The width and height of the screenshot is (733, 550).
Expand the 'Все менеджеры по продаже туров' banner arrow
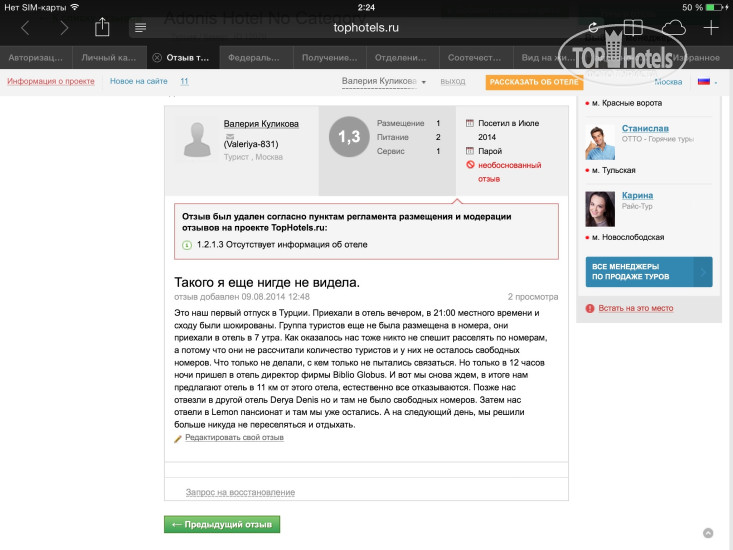[x=704, y=272]
